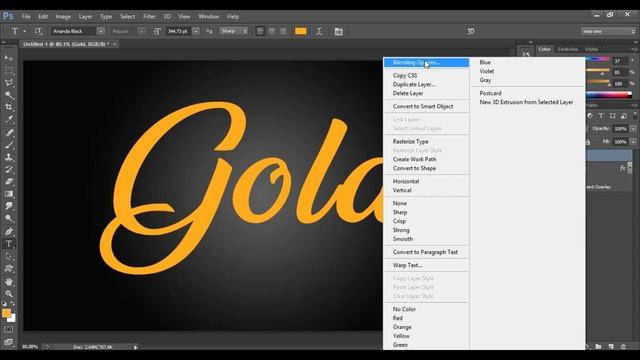640x360 pixels.
Task: Select the Crop tool
Action: tap(9, 107)
